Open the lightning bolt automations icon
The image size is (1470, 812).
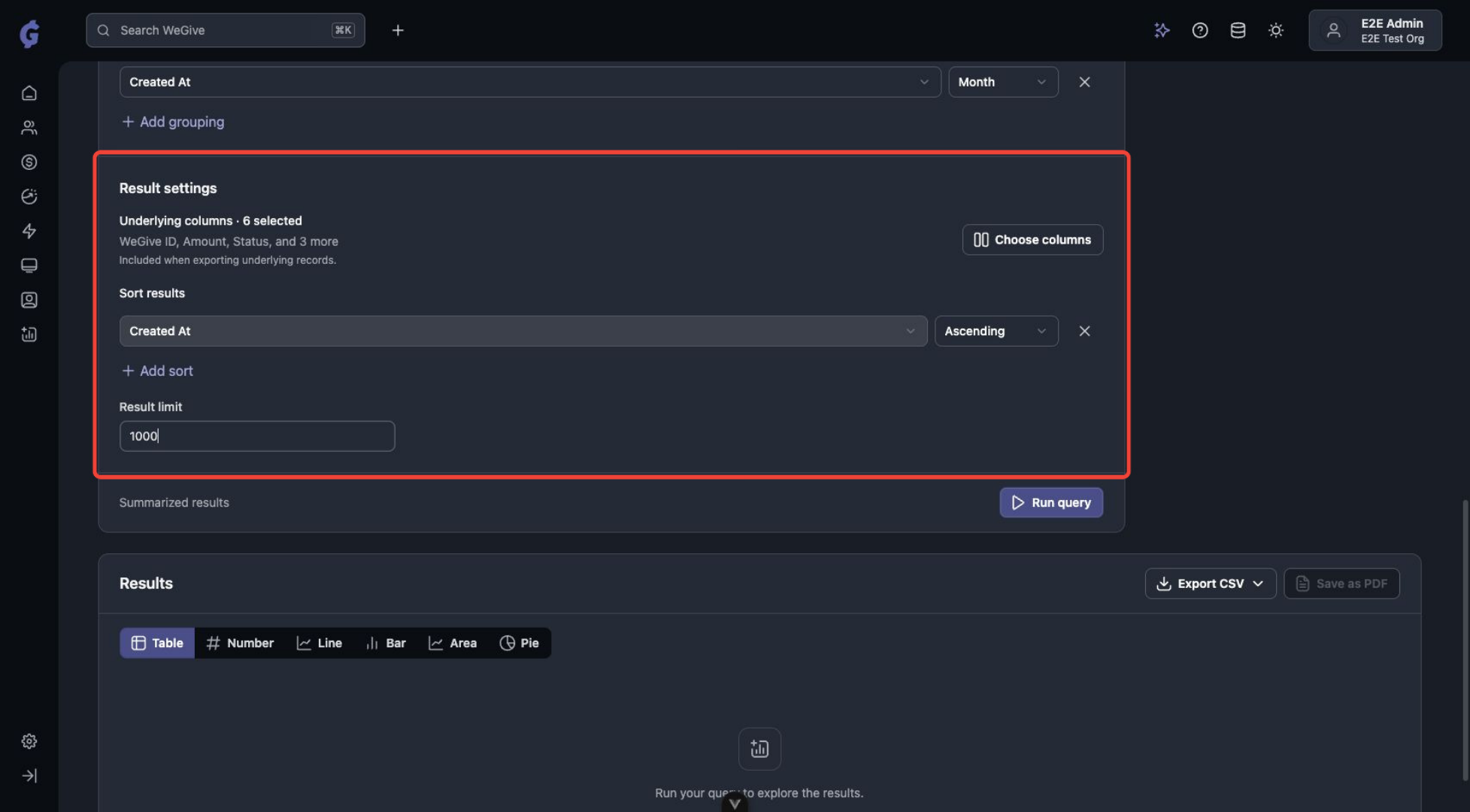pos(29,231)
